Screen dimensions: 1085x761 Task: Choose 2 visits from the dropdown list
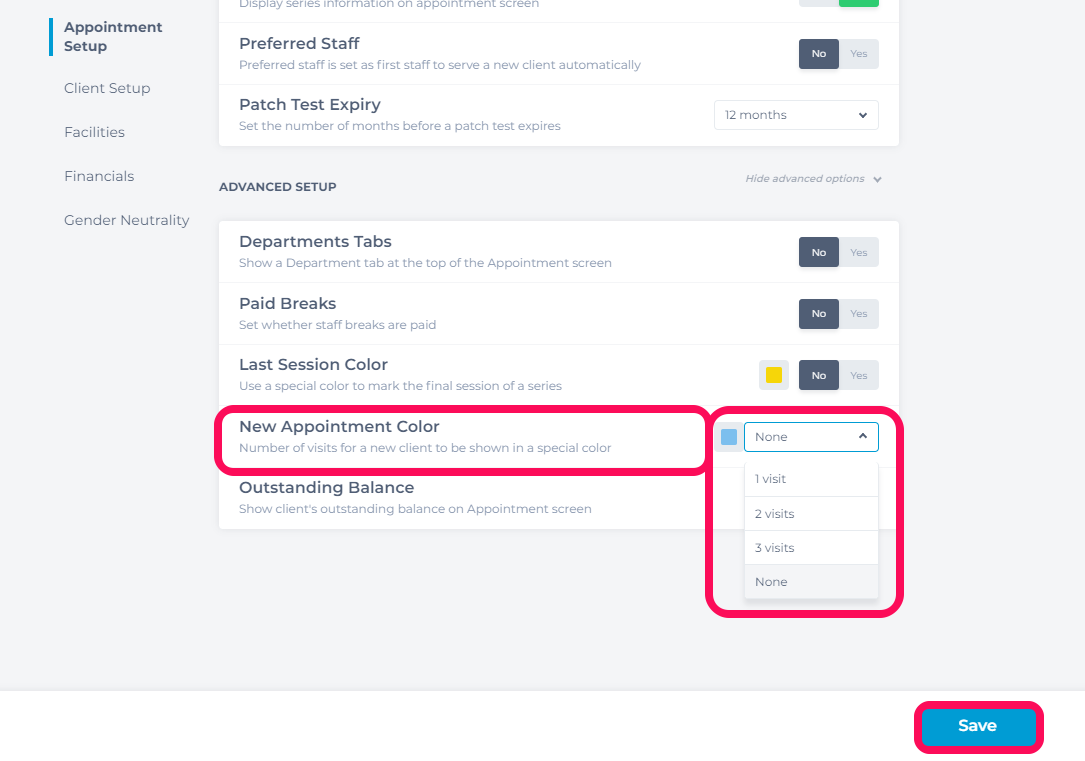[811, 514]
